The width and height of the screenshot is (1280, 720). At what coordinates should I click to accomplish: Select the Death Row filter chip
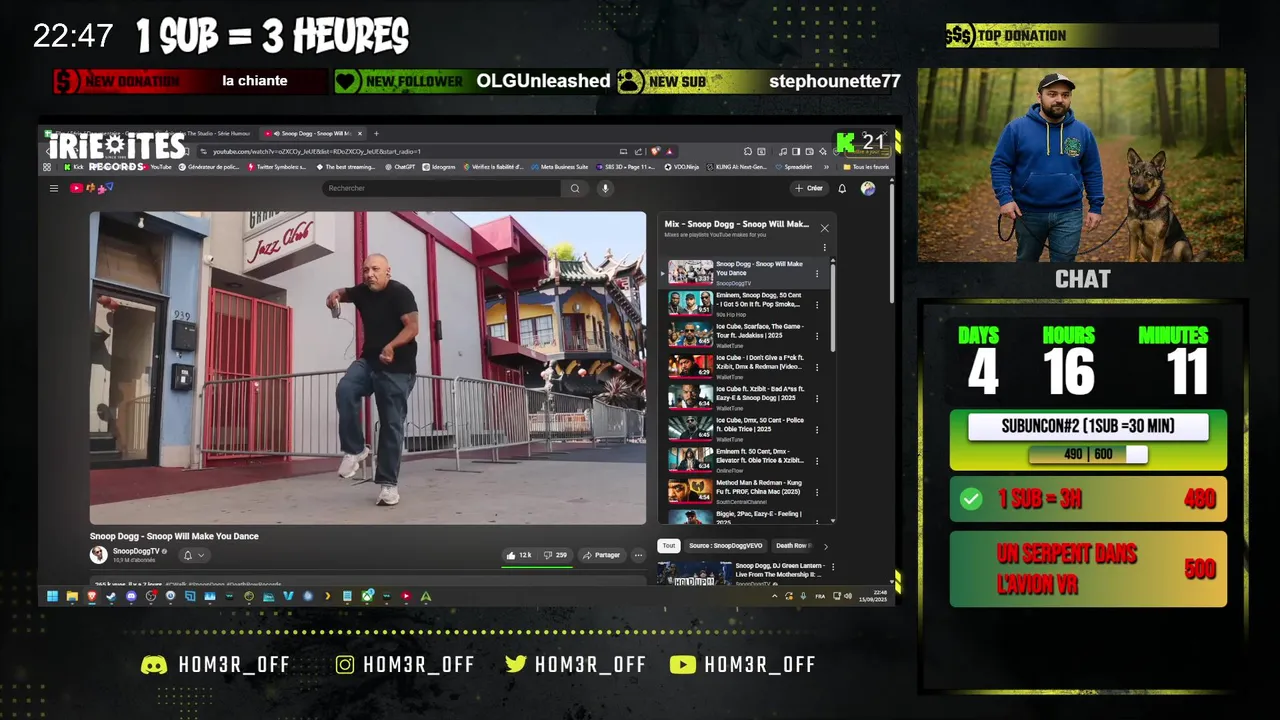pos(793,546)
